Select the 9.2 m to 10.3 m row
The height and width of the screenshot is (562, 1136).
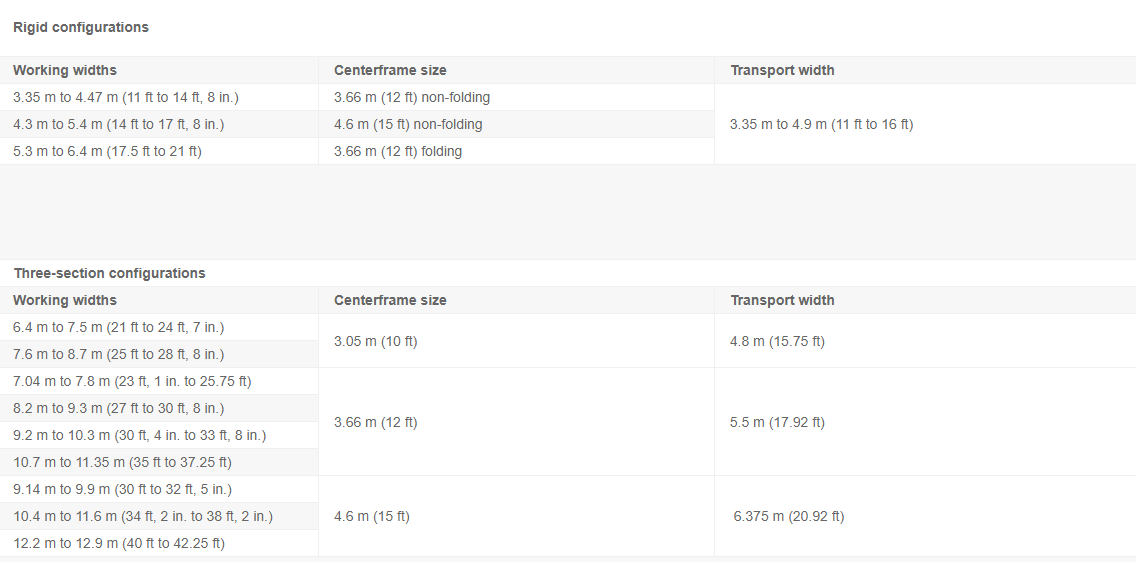(x=140, y=435)
